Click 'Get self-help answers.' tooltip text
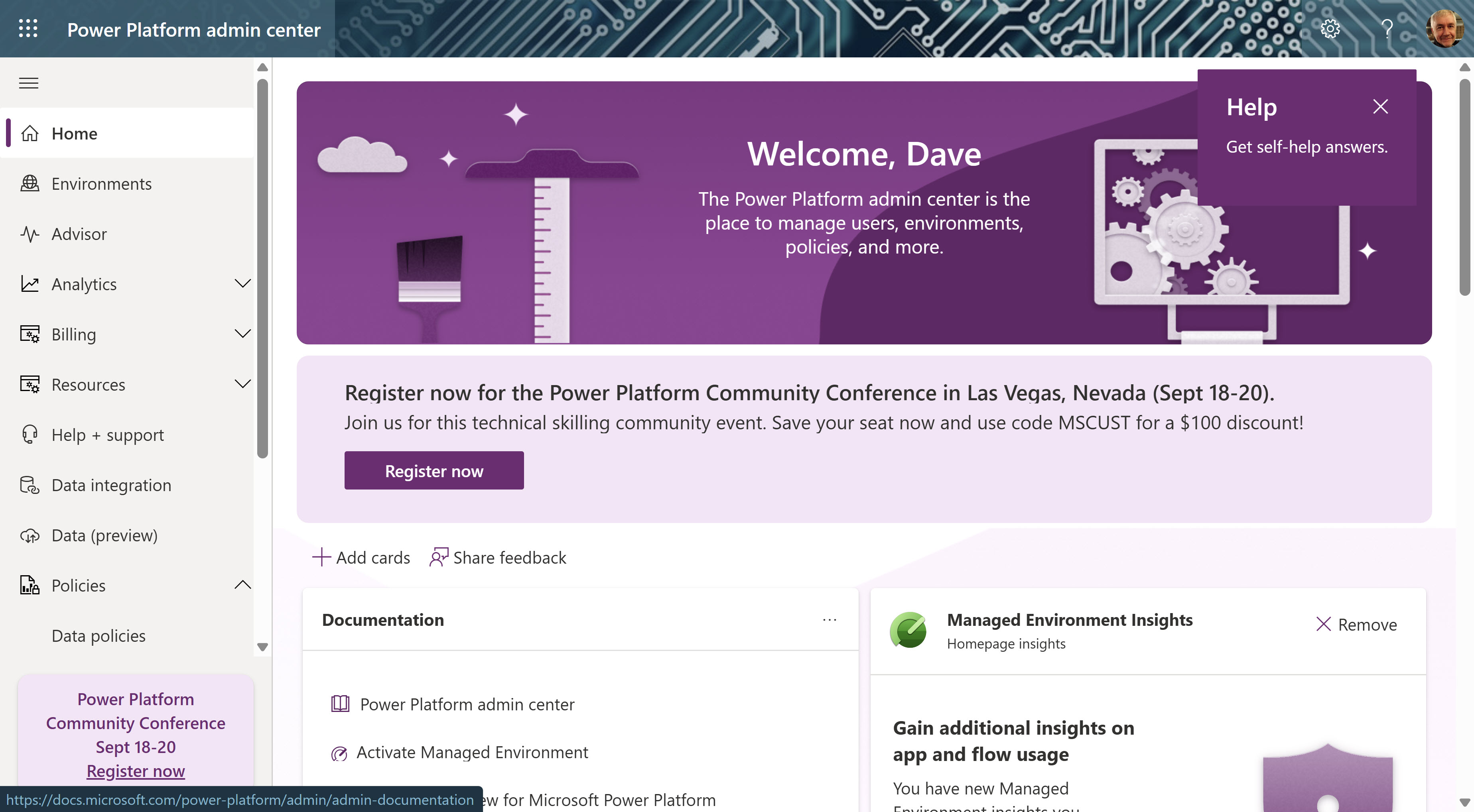Viewport: 1474px width, 812px height. pyautogui.click(x=1307, y=147)
